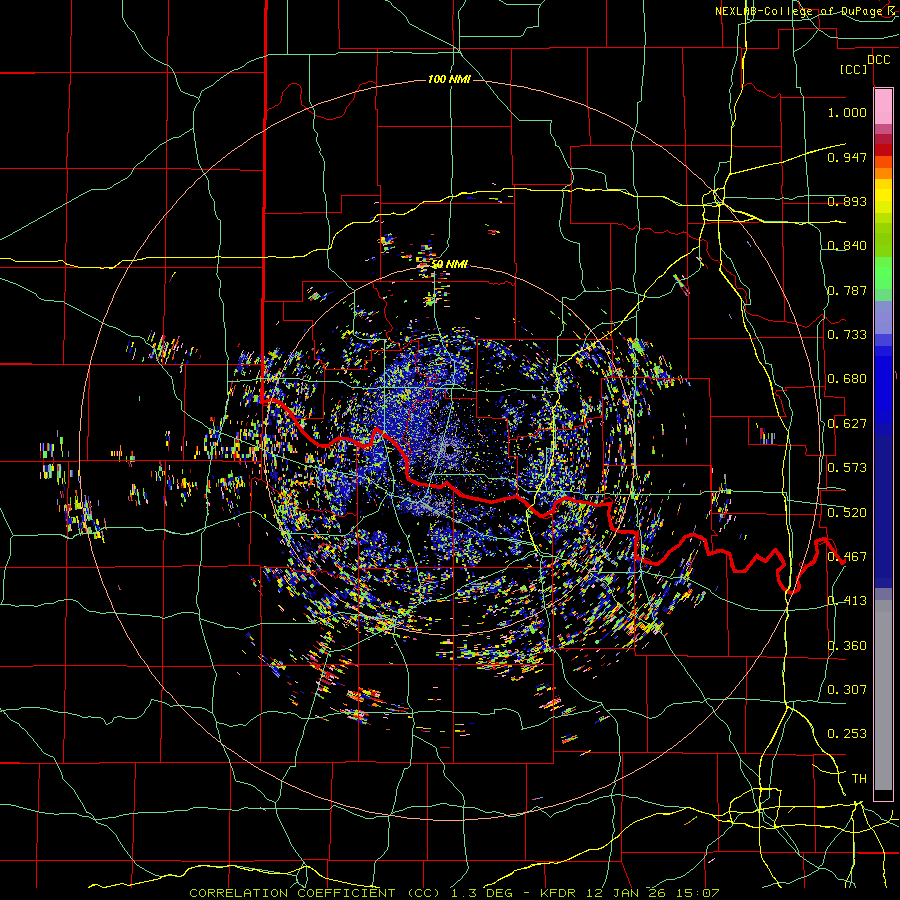Click the TH threshold label on the scale
Viewport: 900px width, 900px height.
click(859, 779)
